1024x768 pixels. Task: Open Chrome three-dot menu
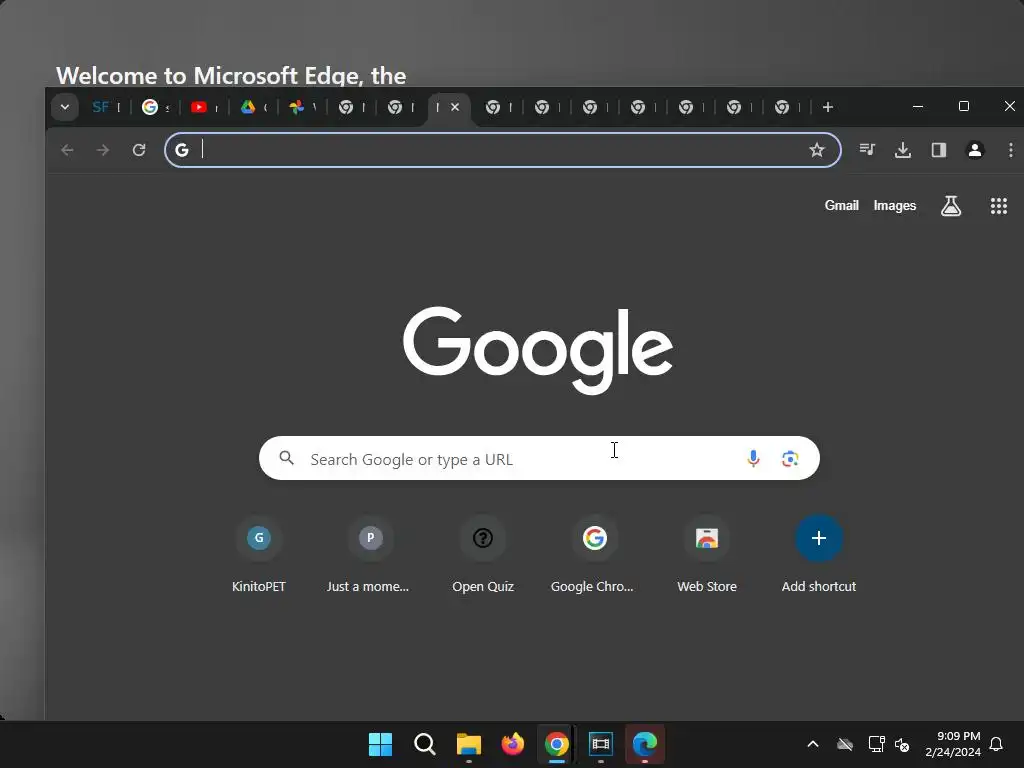(1010, 150)
